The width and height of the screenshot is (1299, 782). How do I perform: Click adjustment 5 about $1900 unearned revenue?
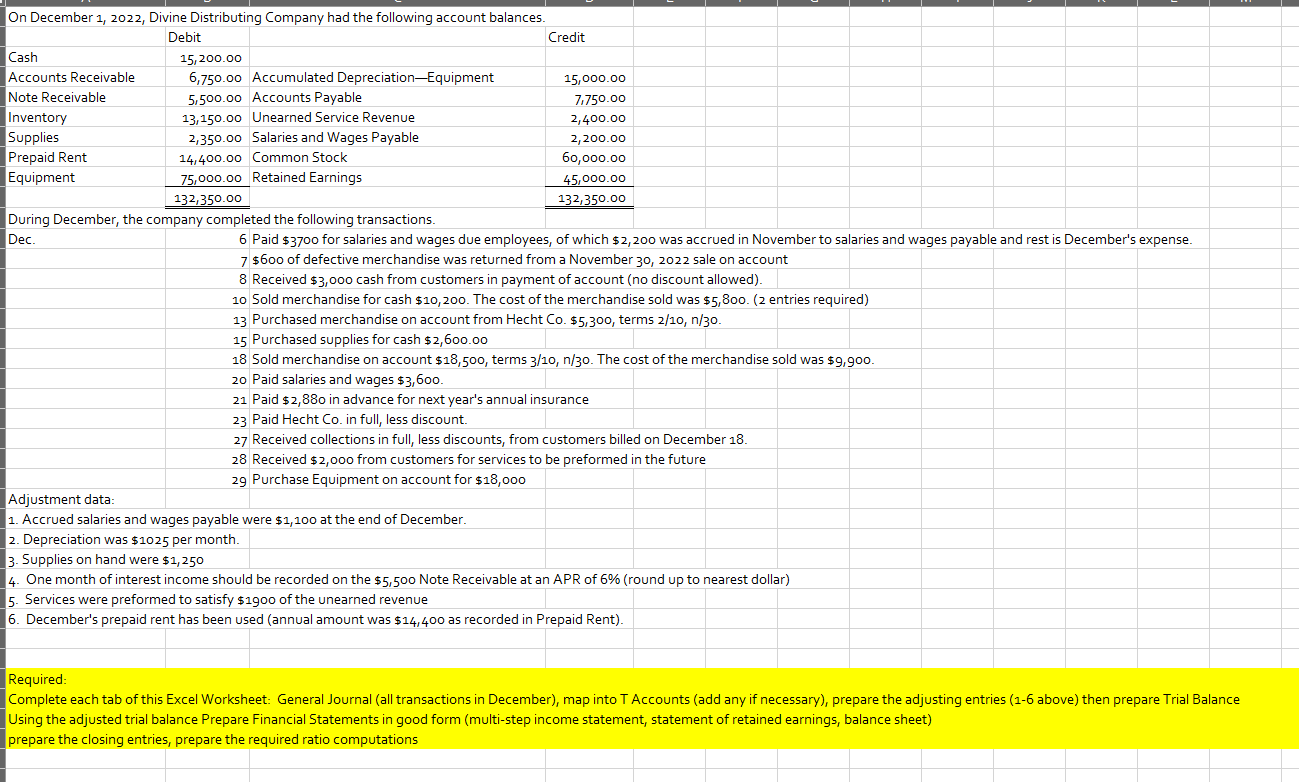[x=217, y=599]
